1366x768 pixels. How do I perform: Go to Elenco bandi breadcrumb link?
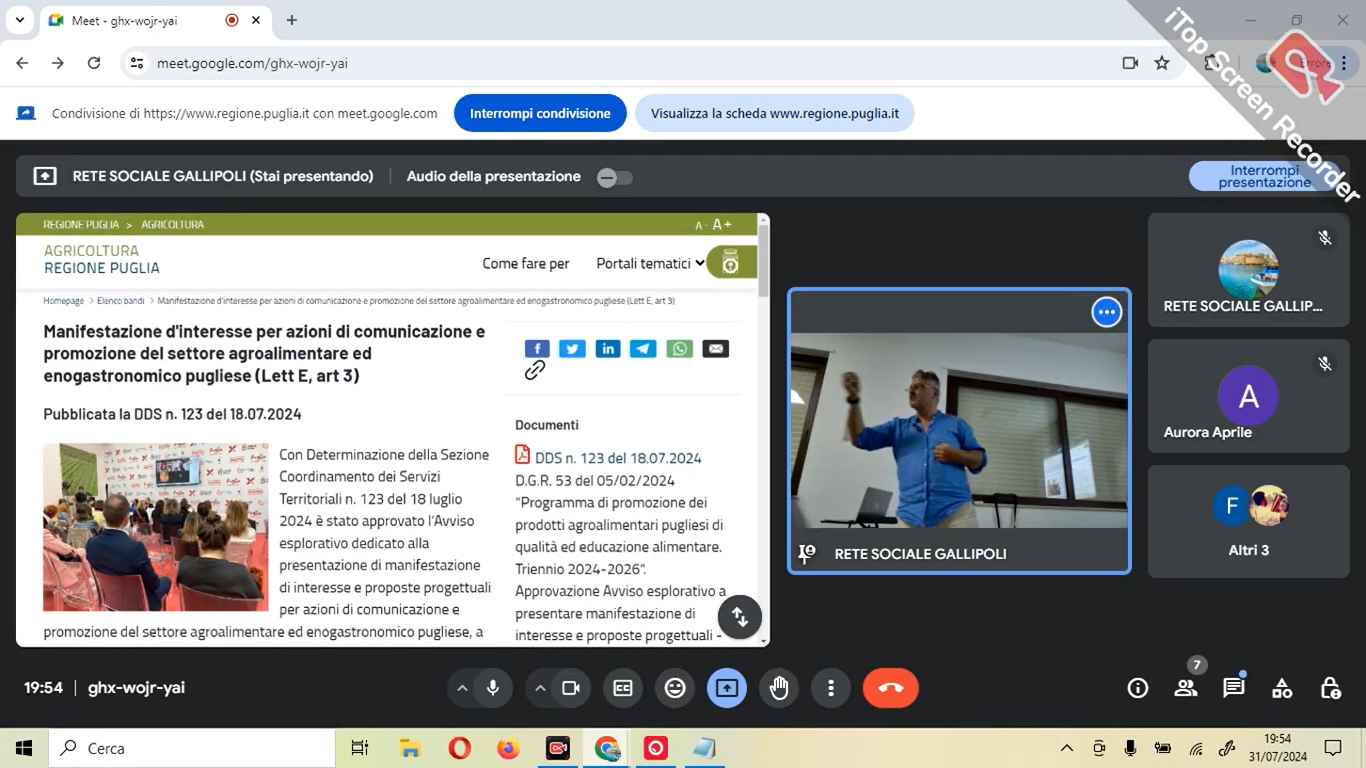[x=121, y=300]
